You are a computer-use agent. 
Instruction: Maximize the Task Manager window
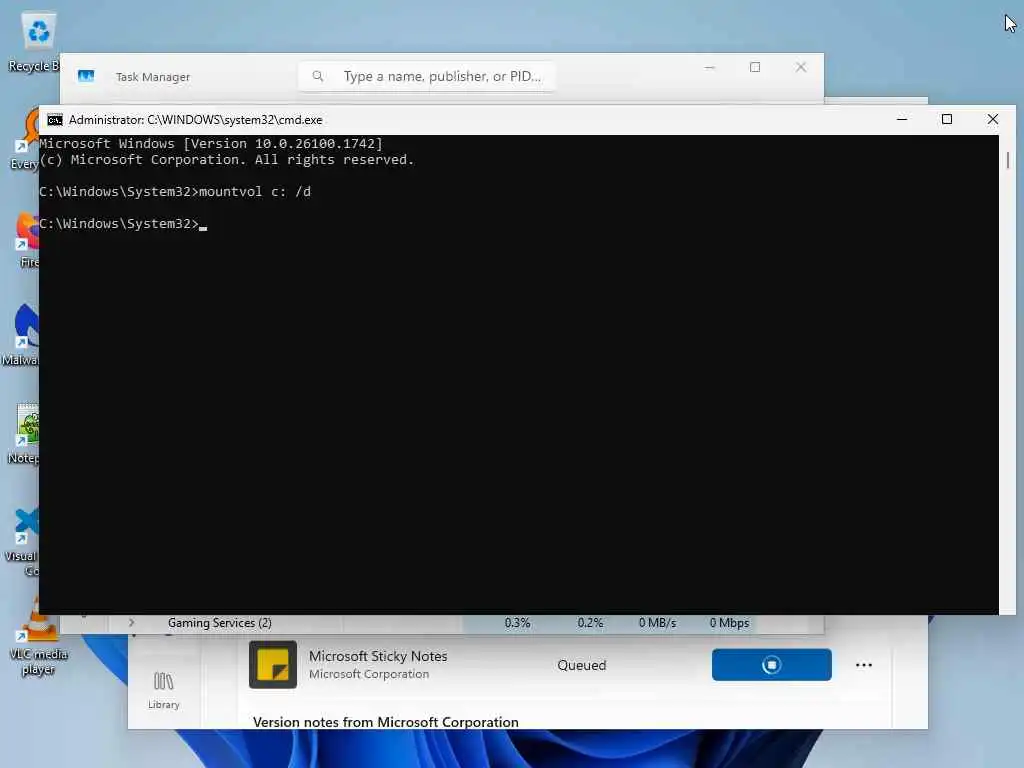(755, 67)
